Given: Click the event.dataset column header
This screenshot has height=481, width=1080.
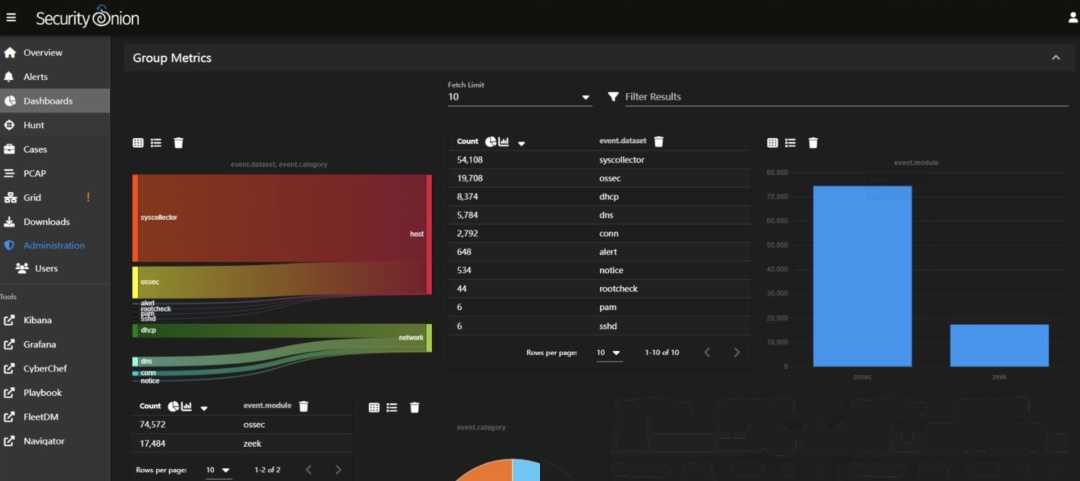Looking at the screenshot, I should point(623,141).
